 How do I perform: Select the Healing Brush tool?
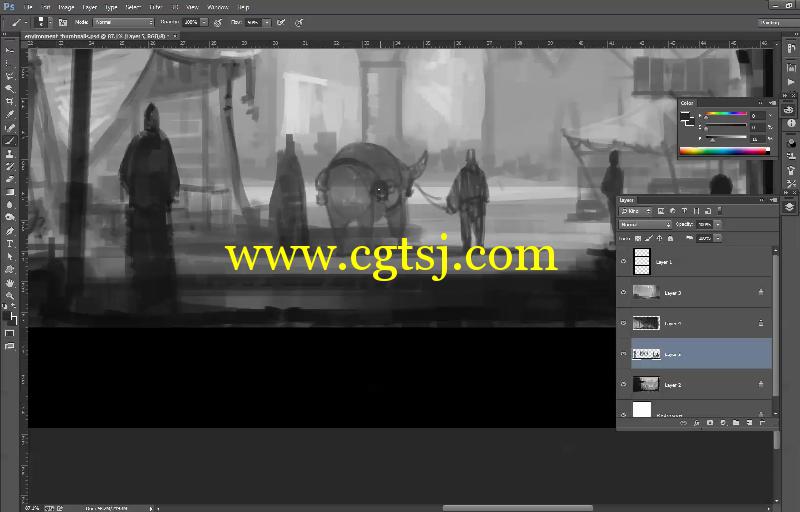pyautogui.click(x=10, y=128)
